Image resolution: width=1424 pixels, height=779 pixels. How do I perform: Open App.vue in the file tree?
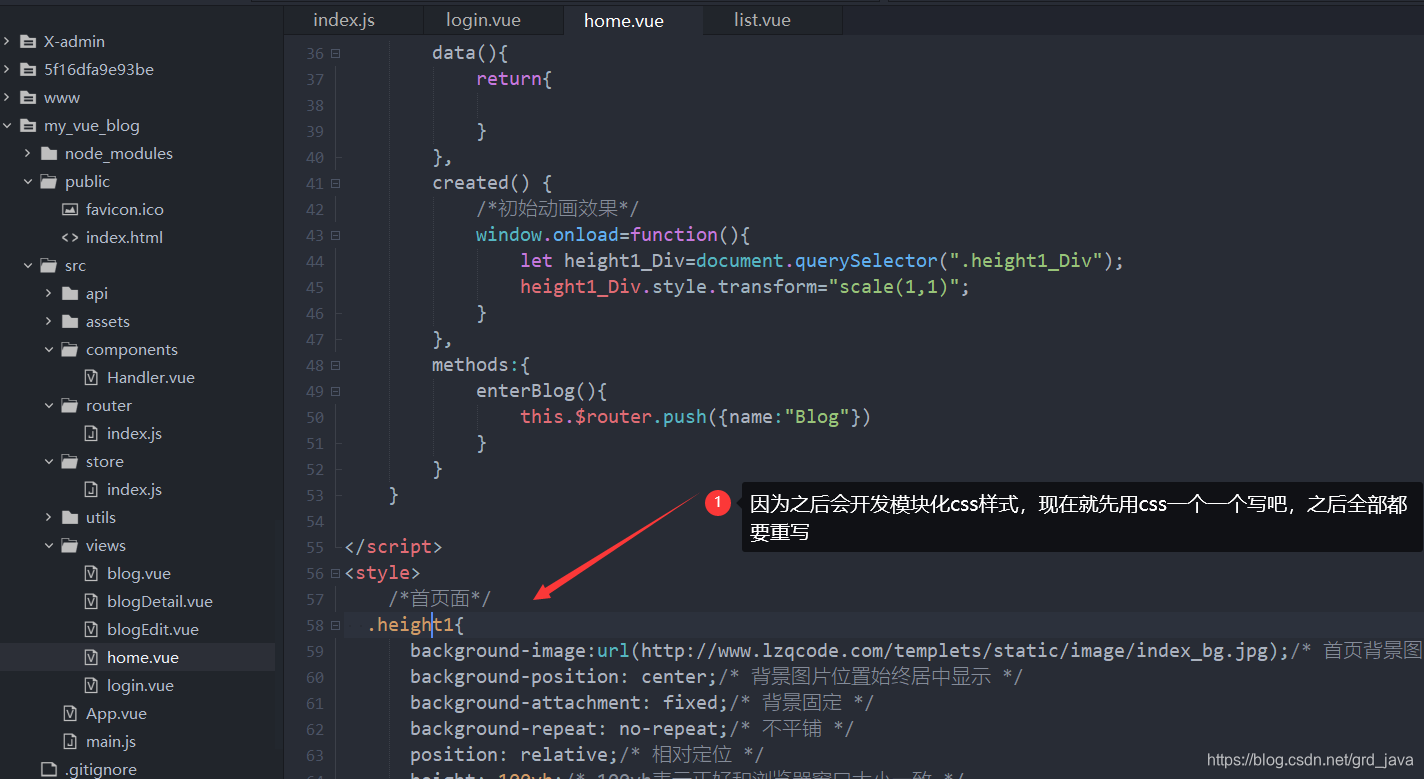116,714
